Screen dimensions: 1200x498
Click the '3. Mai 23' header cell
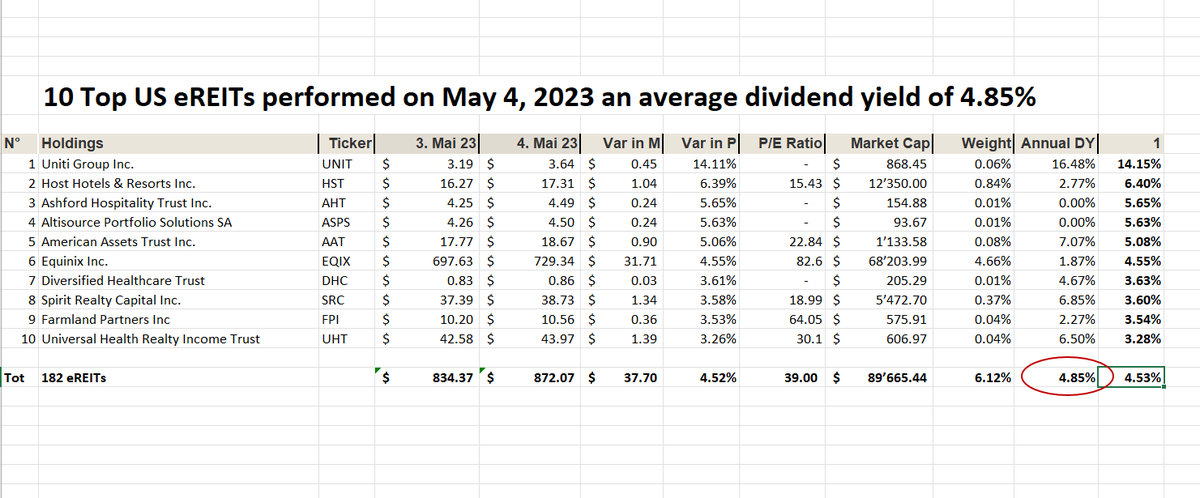pyautogui.click(x=429, y=143)
